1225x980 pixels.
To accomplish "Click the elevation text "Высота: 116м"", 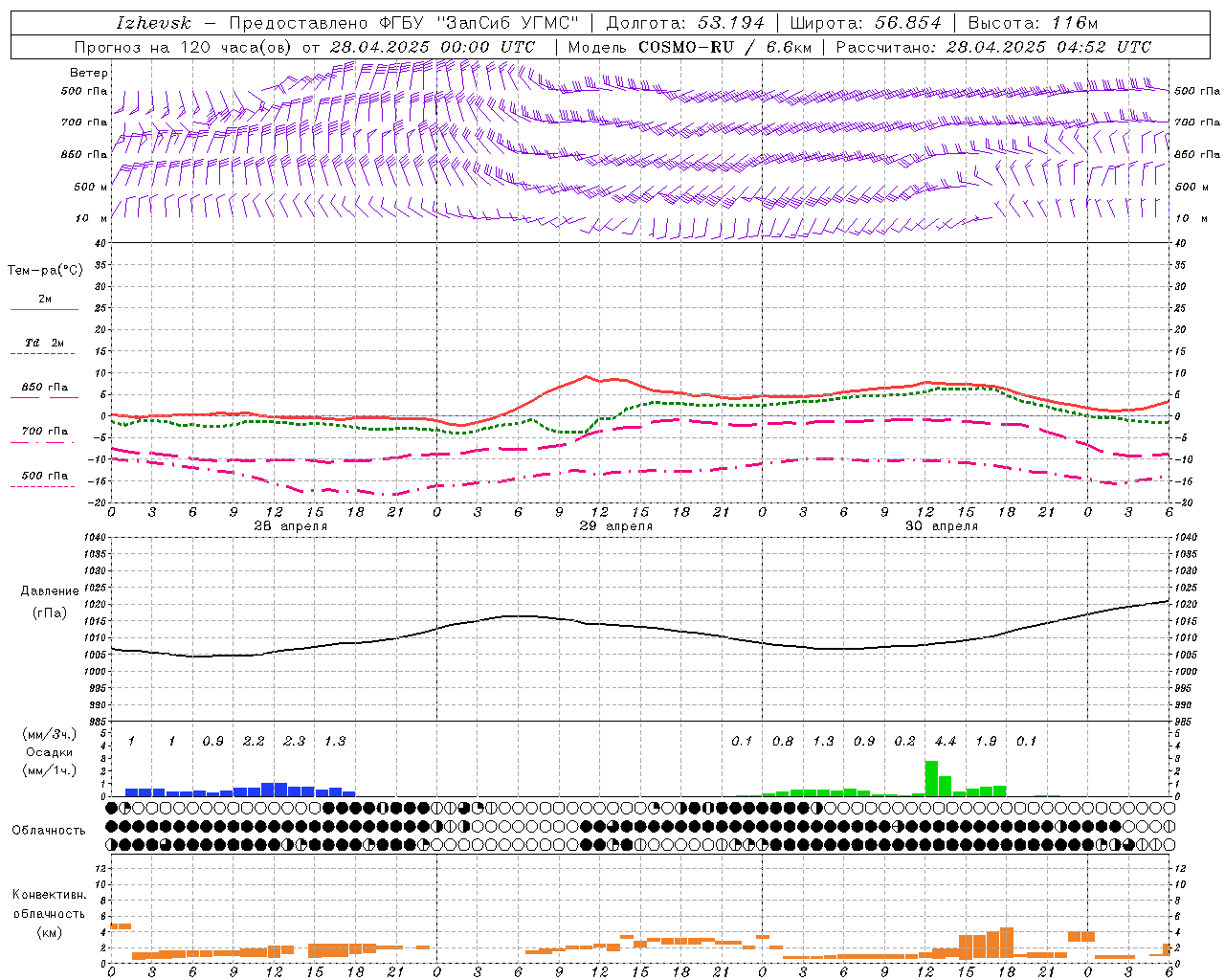I will 1033,23.
